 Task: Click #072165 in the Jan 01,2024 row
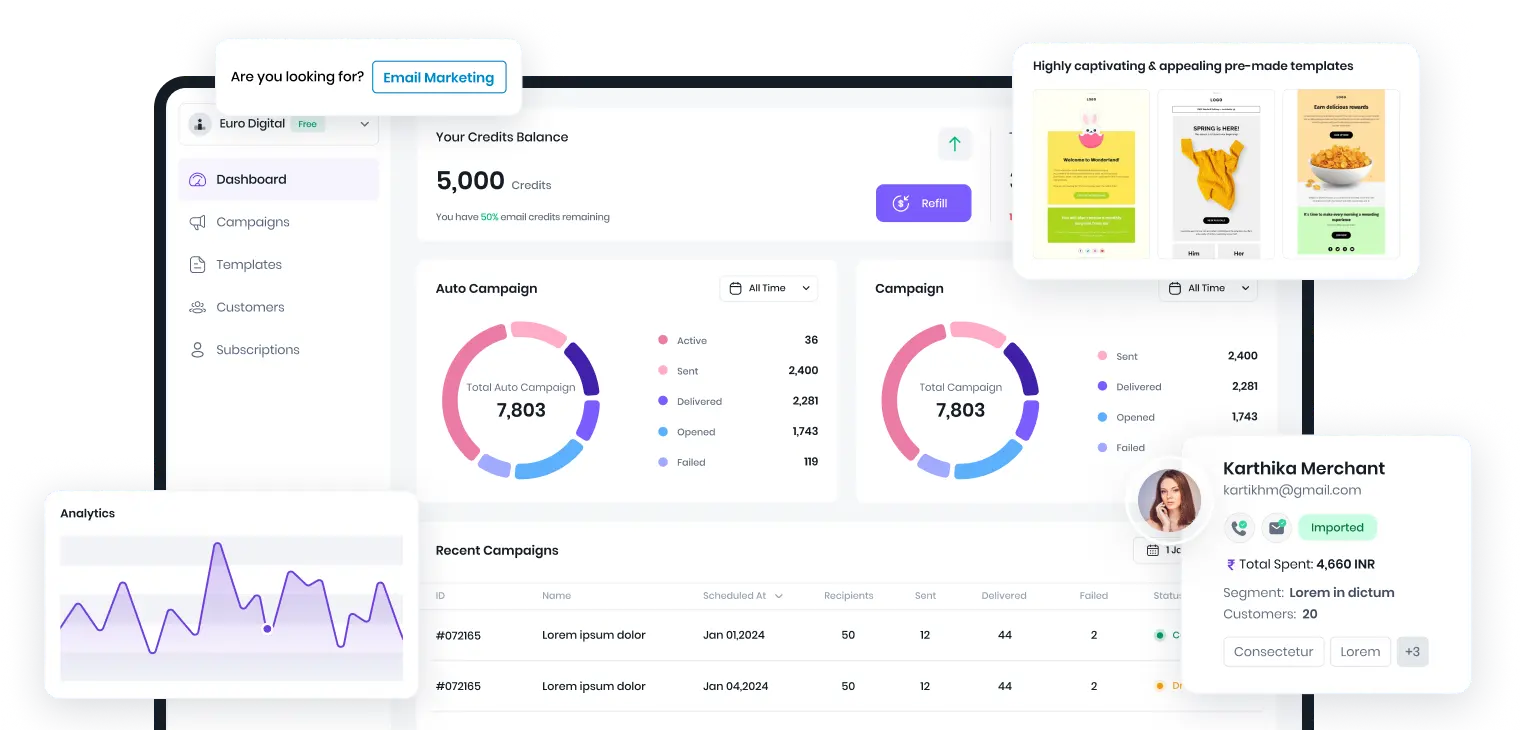[x=458, y=635]
